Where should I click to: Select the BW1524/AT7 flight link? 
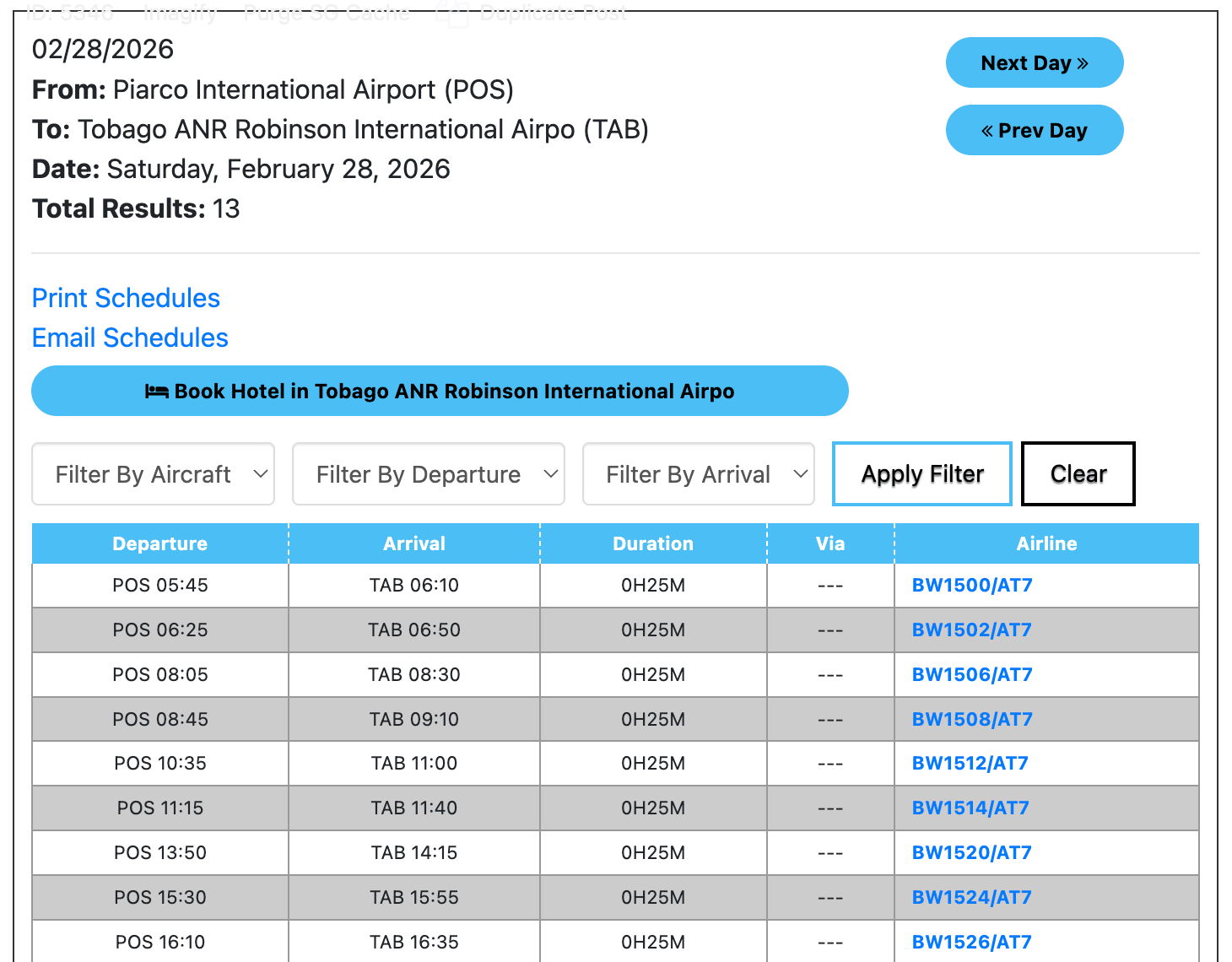[x=972, y=898]
